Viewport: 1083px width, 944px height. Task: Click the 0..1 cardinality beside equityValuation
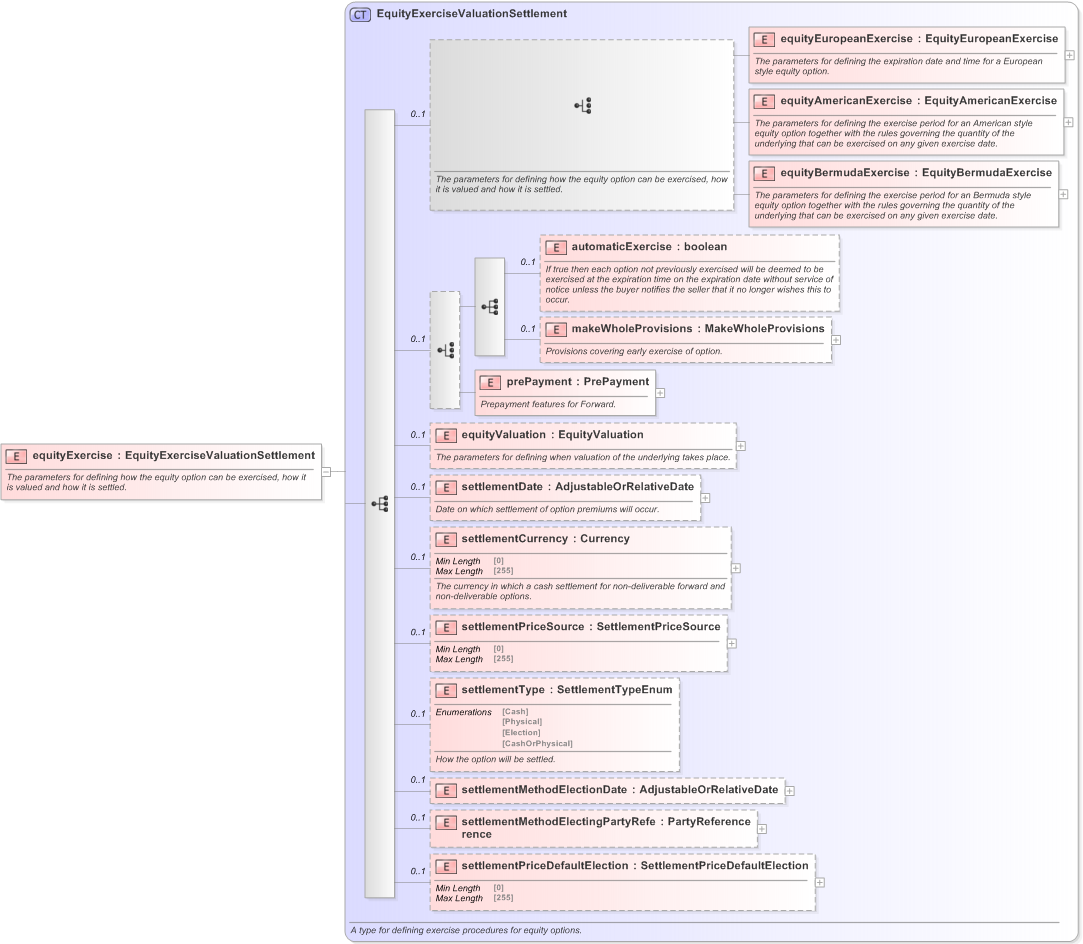pos(418,434)
